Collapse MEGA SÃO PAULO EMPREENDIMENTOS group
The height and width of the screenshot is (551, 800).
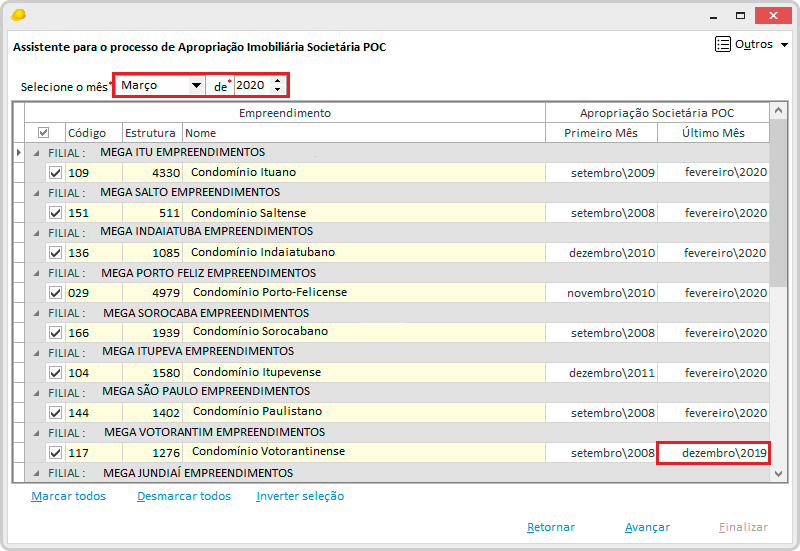click(36, 393)
